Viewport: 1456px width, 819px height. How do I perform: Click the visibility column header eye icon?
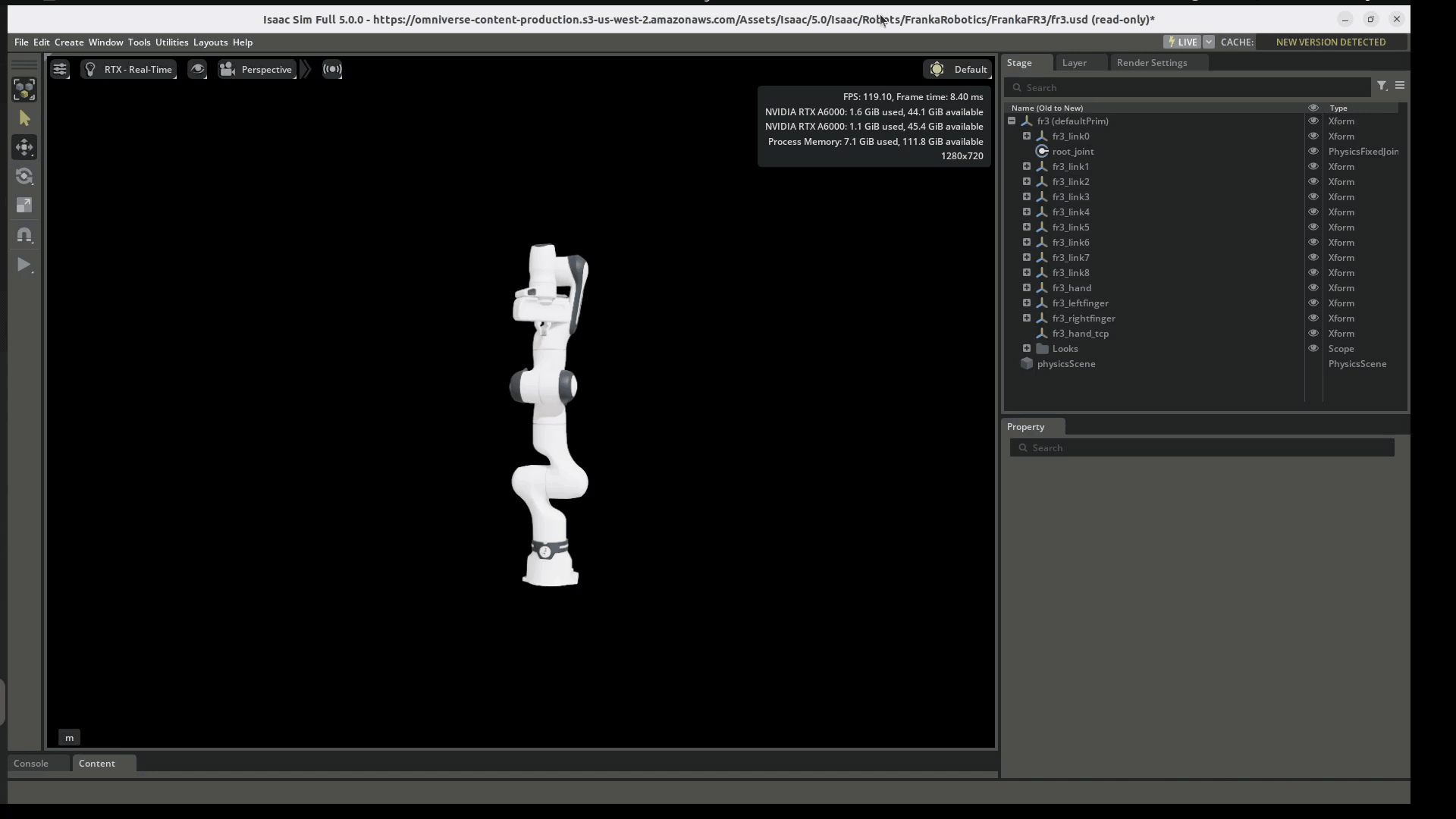tap(1313, 108)
